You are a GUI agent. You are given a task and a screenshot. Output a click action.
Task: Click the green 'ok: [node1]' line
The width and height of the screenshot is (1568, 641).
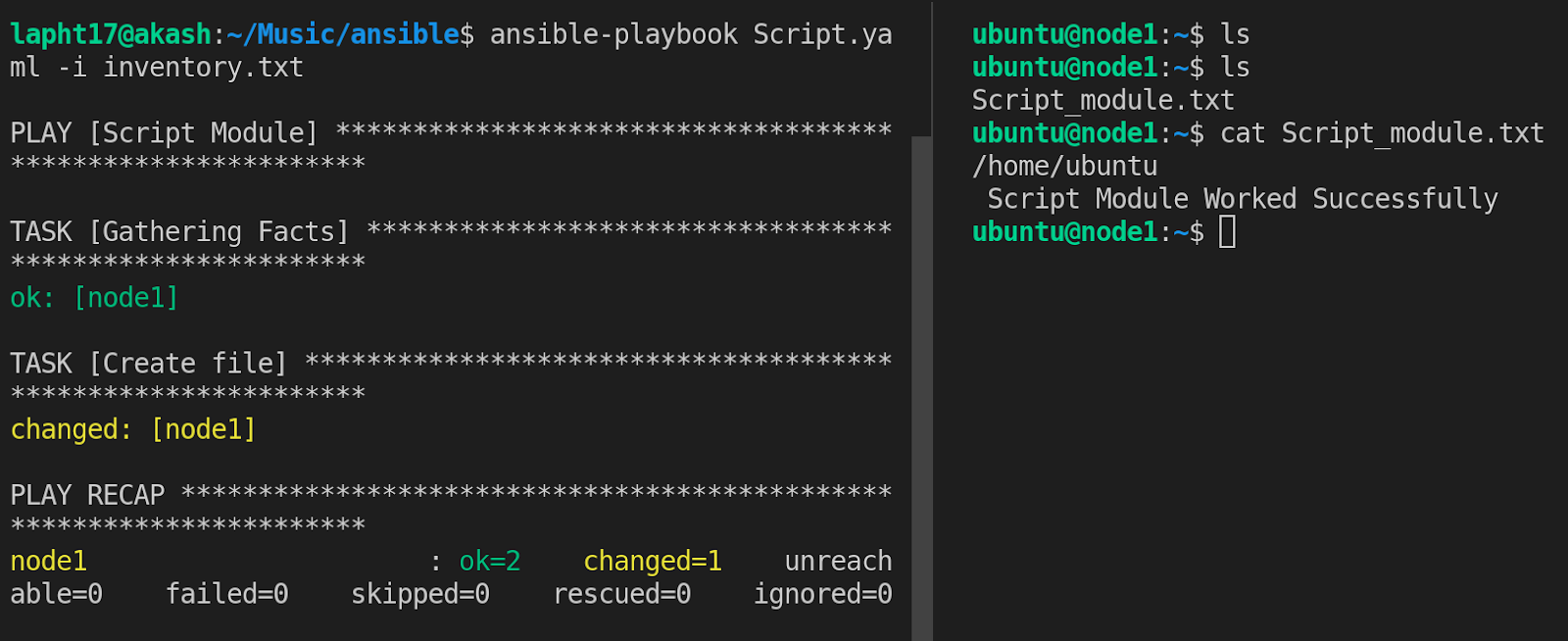pyautogui.click(x=94, y=298)
